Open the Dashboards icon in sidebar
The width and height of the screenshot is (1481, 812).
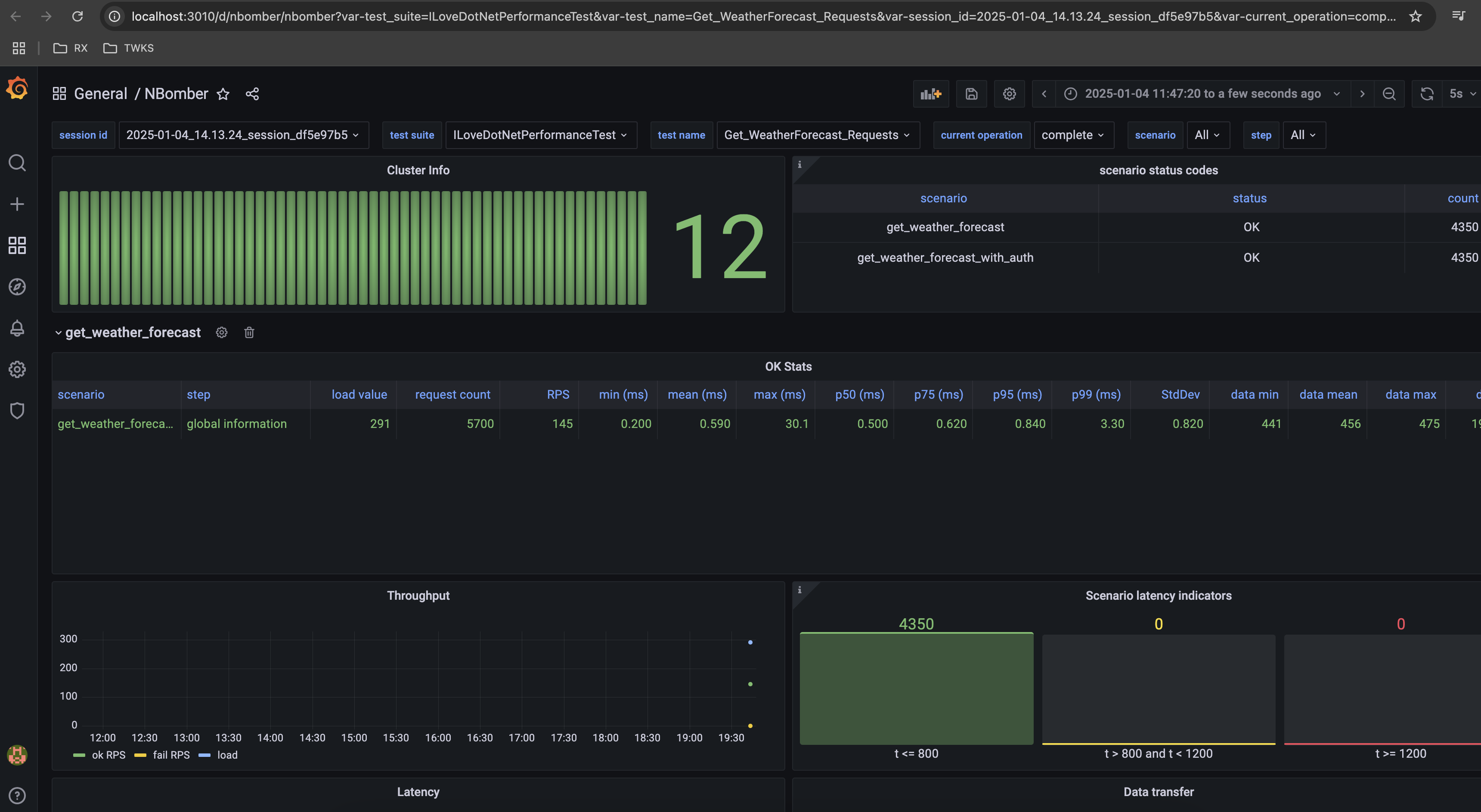17,245
